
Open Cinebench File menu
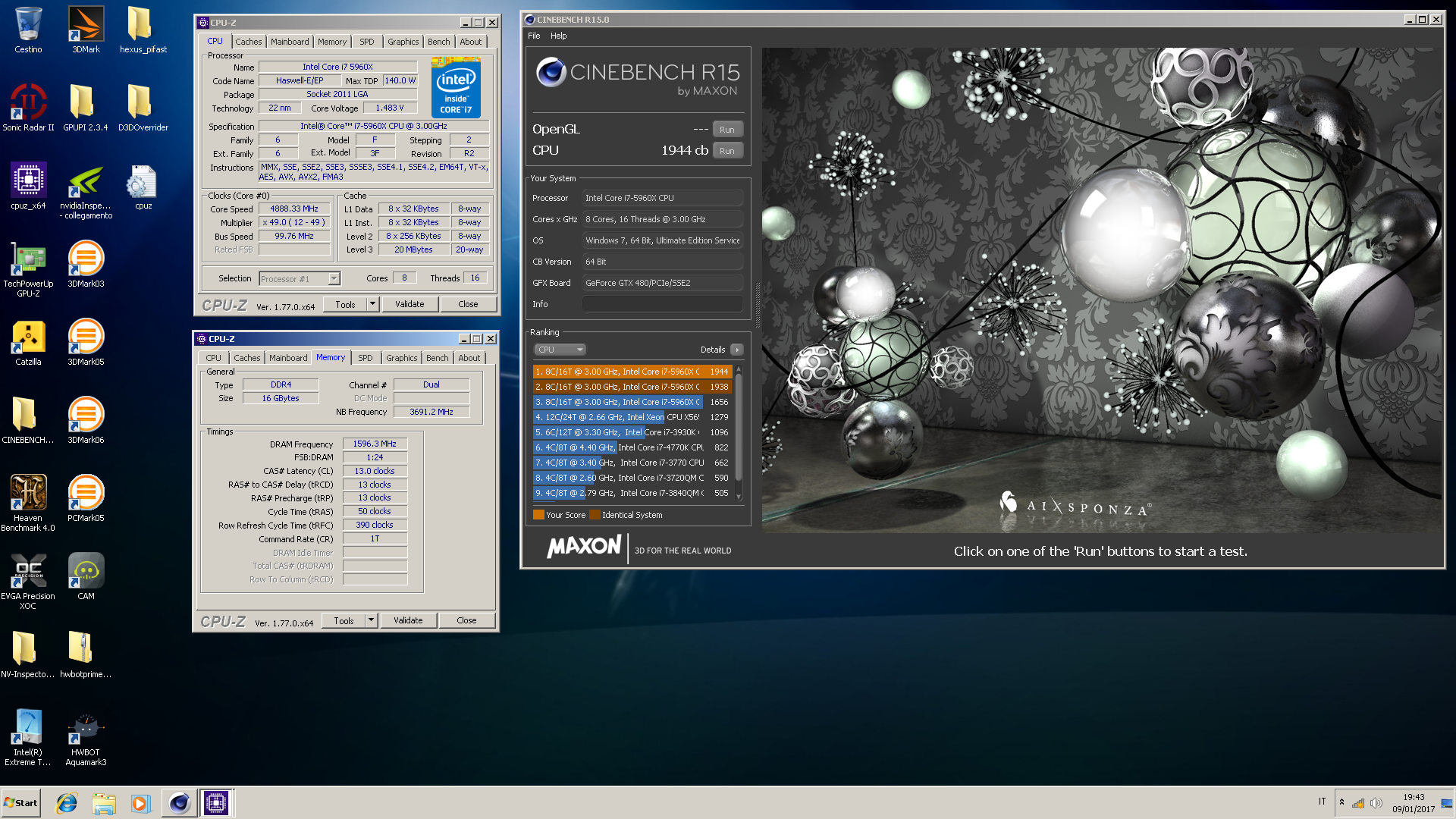[534, 36]
